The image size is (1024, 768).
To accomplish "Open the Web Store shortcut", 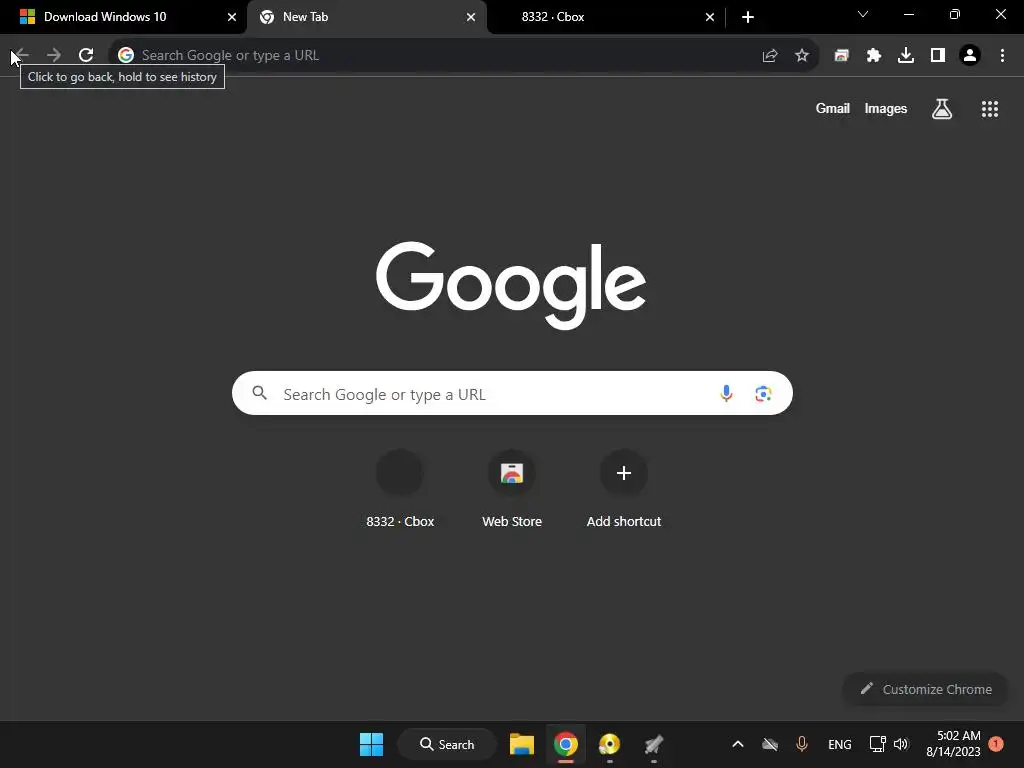I will 512,489.
